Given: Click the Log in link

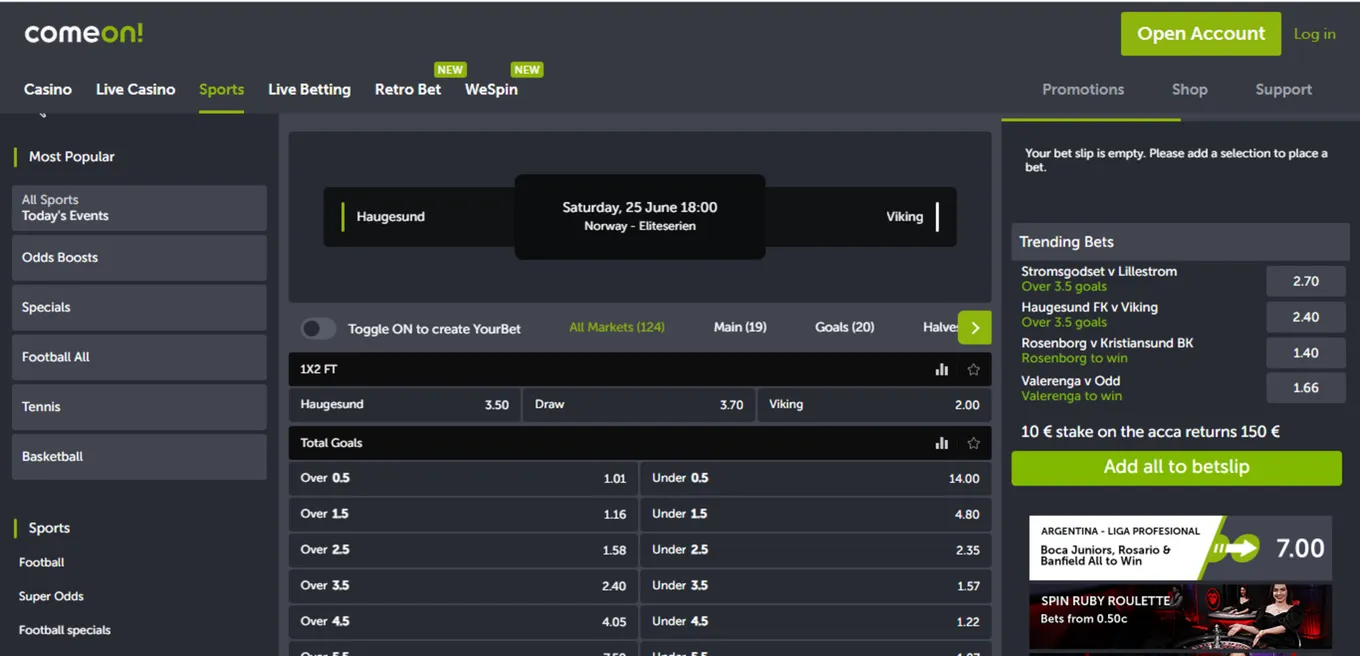Looking at the screenshot, I should (x=1314, y=34).
